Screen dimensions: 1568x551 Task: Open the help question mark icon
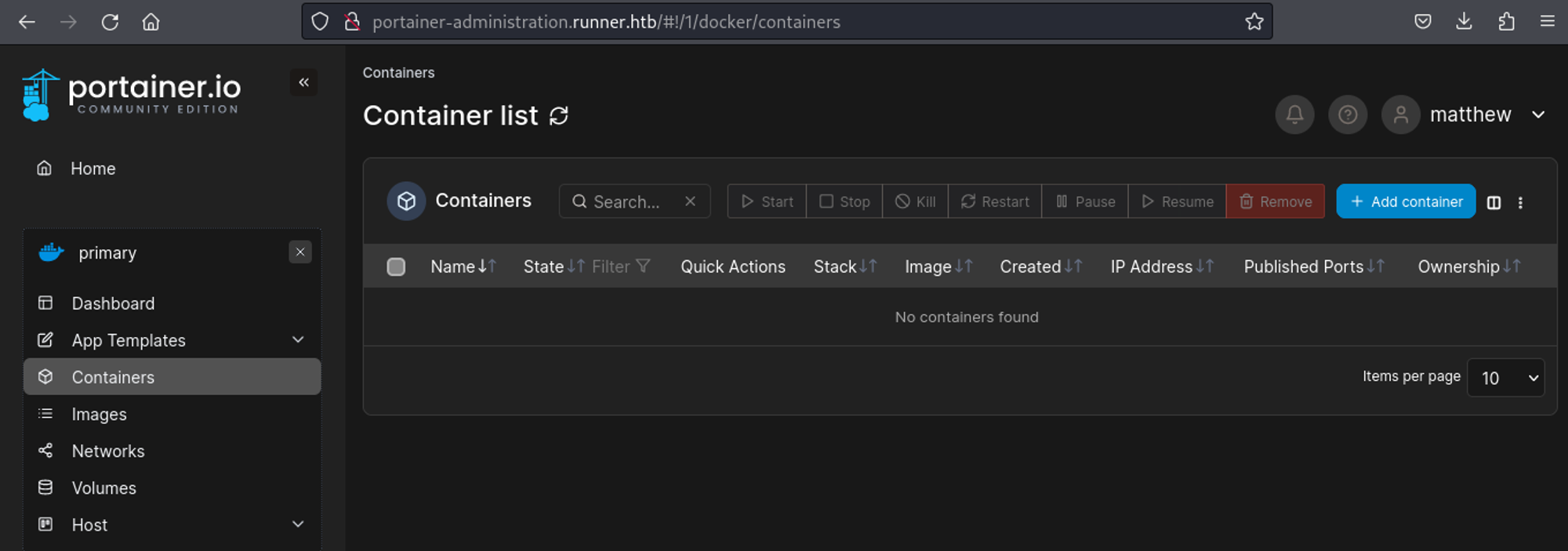[x=1348, y=115]
